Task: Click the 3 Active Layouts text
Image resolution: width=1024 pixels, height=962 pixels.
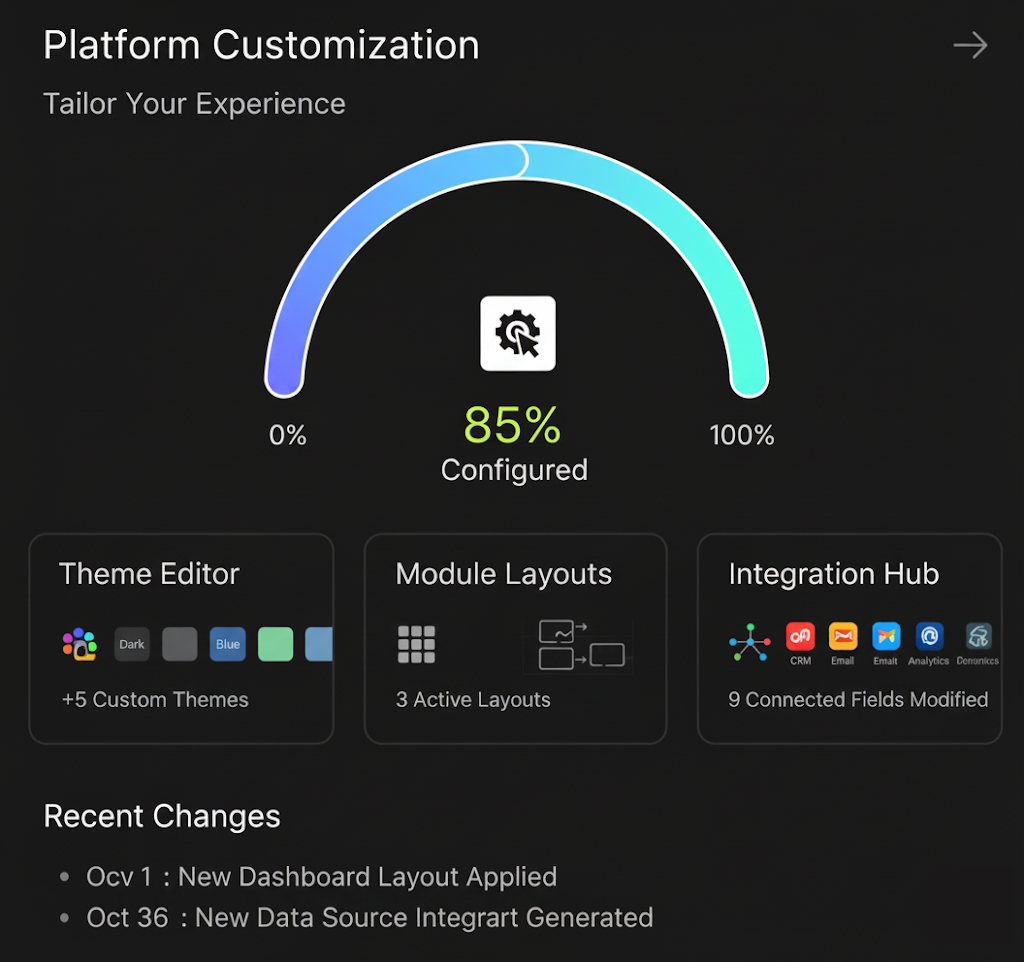Action: 473,700
